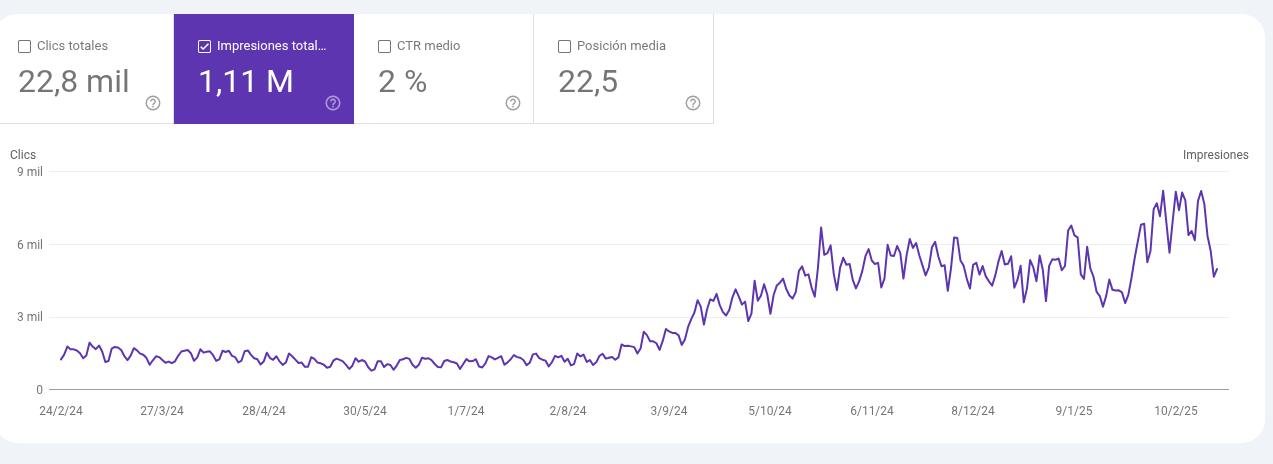Open help icon in Clics totales card

(153, 103)
